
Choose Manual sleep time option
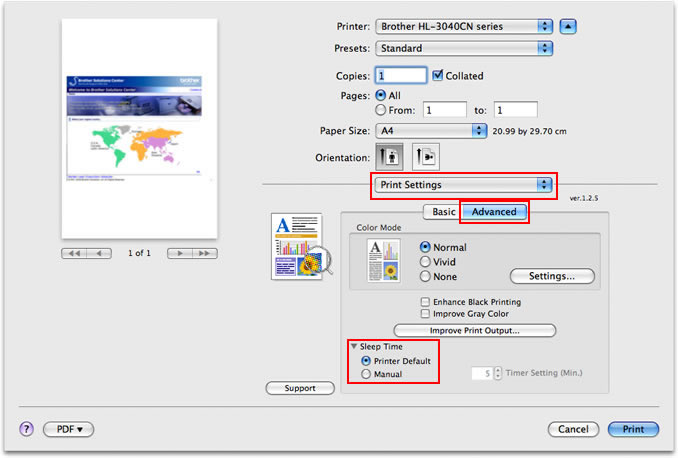coord(366,374)
